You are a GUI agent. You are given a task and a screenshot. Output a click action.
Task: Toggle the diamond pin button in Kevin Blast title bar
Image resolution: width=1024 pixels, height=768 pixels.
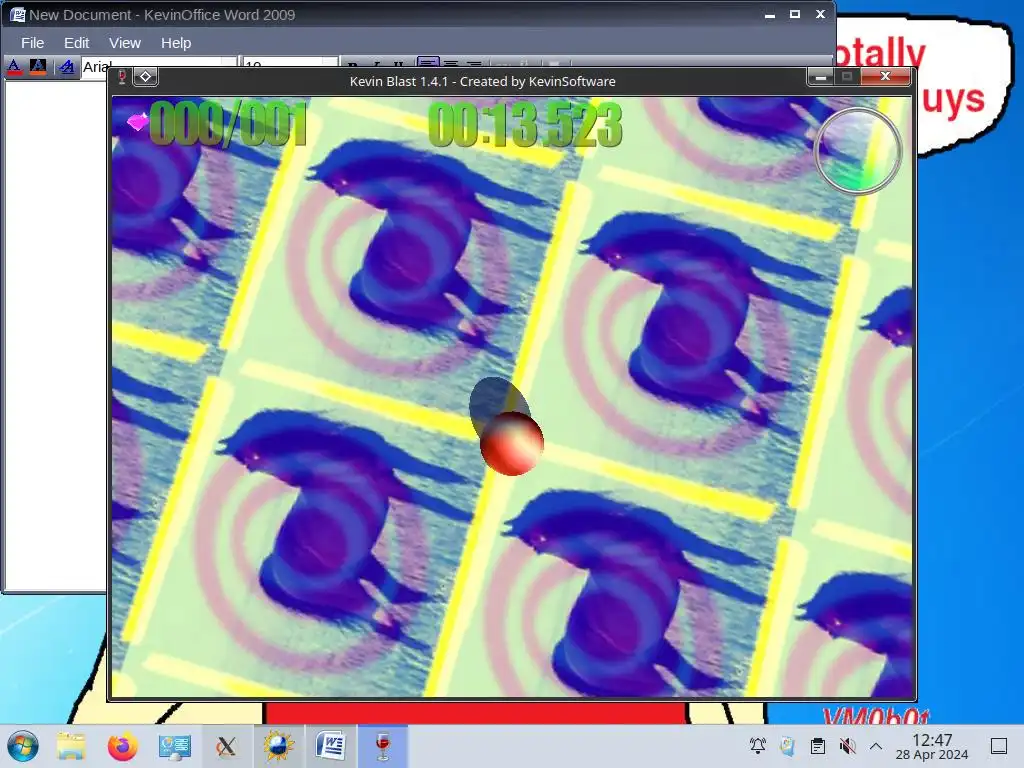(146, 77)
